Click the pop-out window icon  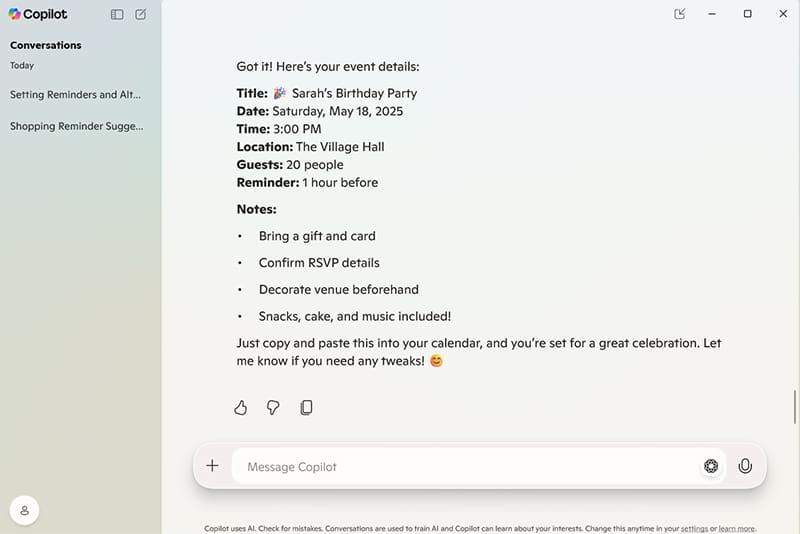(x=680, y=14)
